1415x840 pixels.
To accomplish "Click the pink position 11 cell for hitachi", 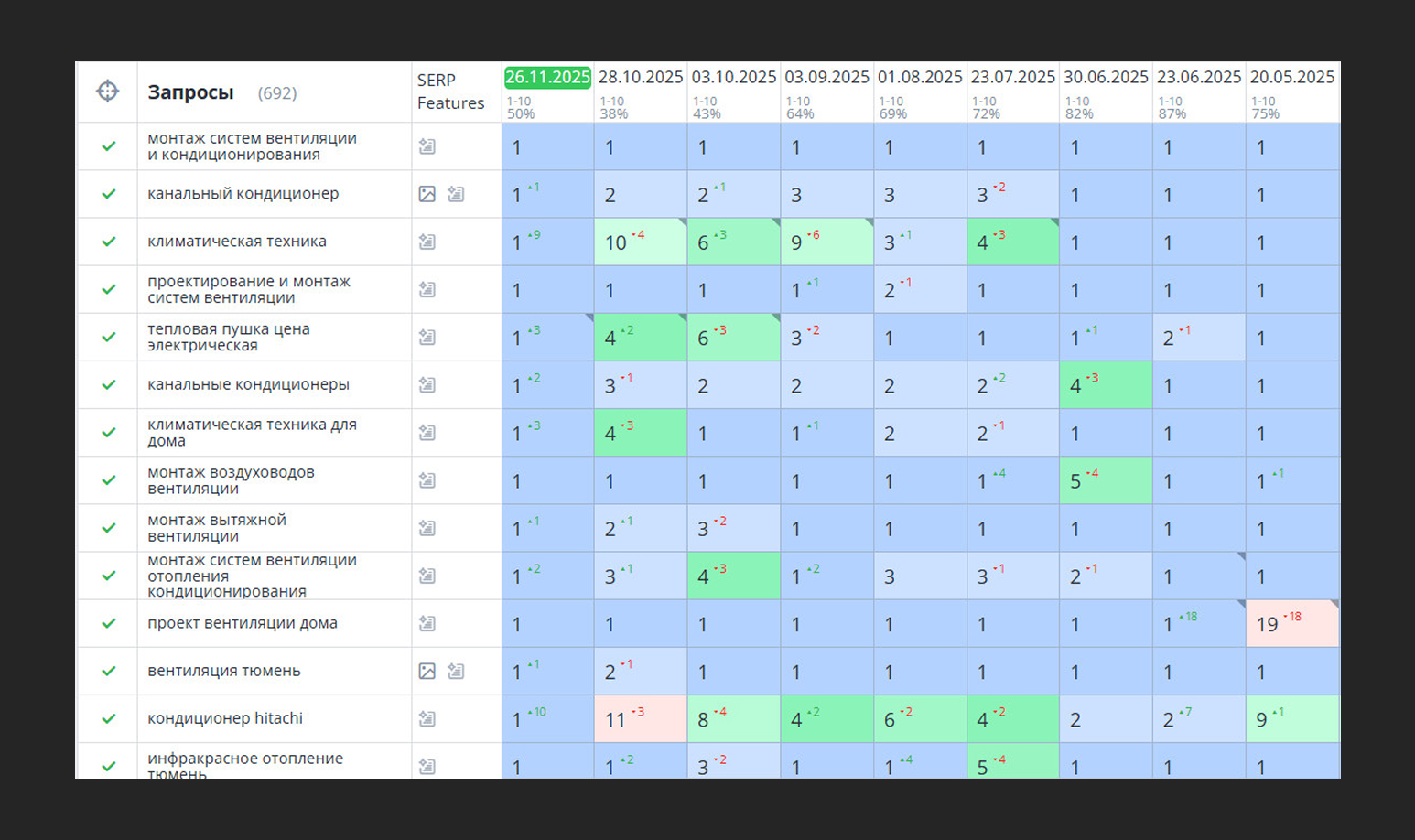I will pyautogui.click(x=641, y=719).
